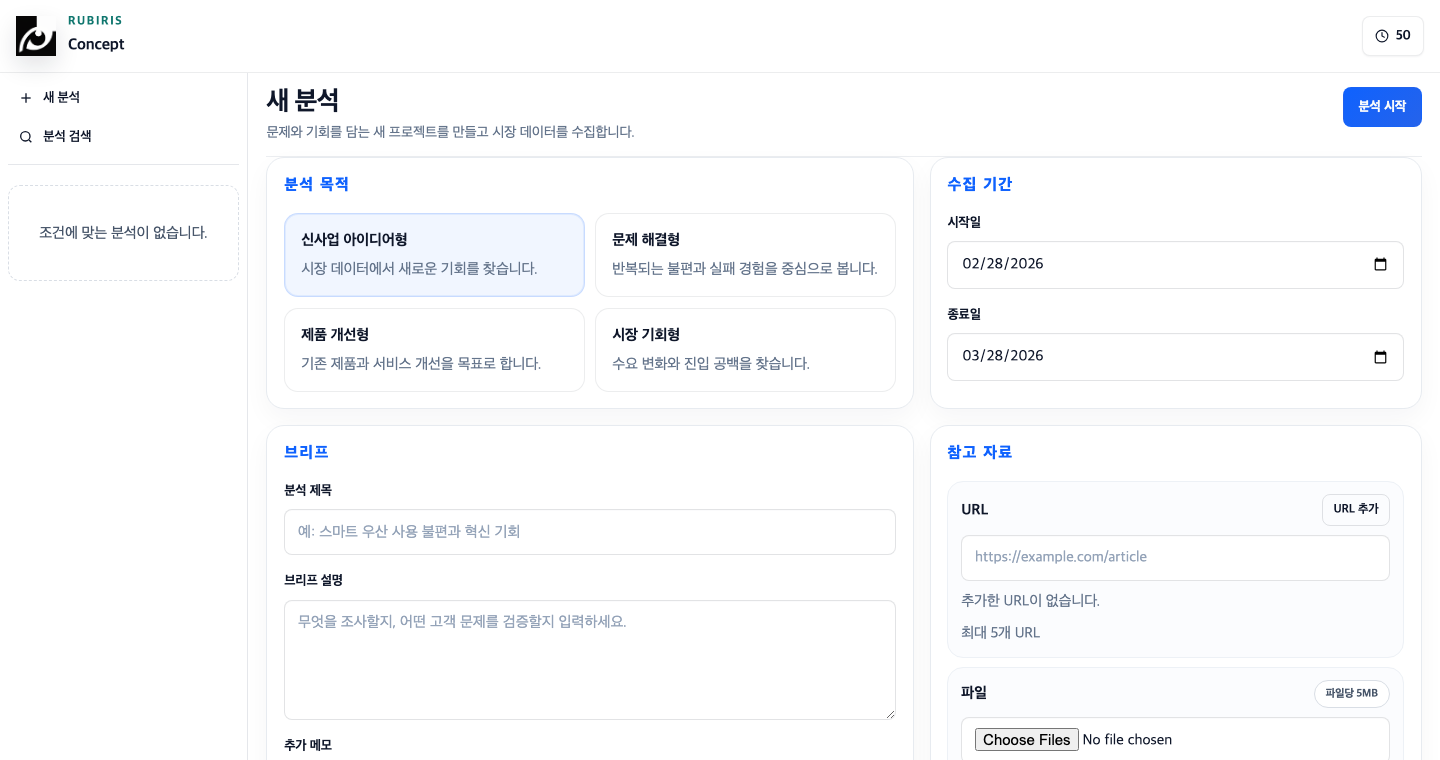
Task: Click the 파일당 5MB badge
Action: pyautogui.click(x=1351, y=693)
